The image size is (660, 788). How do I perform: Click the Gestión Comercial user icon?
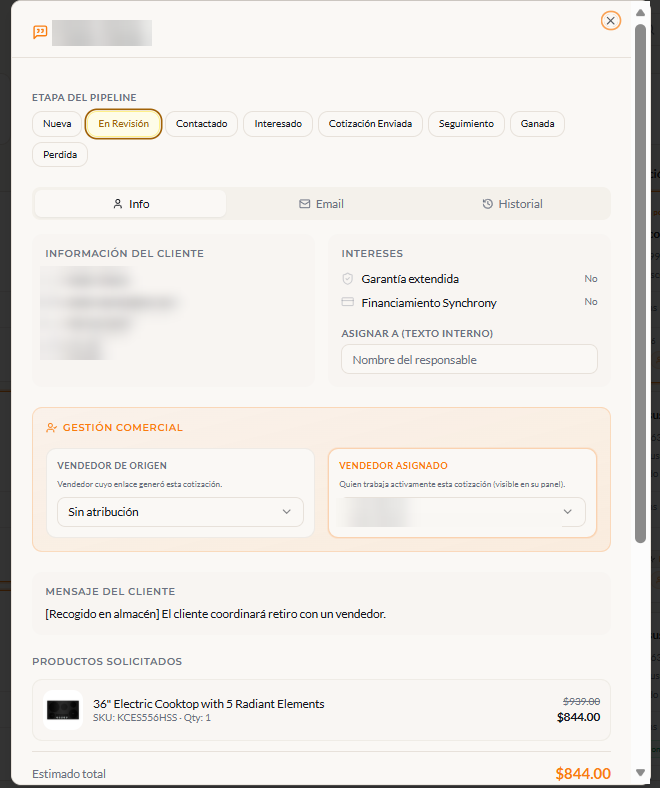pos(51,428)
